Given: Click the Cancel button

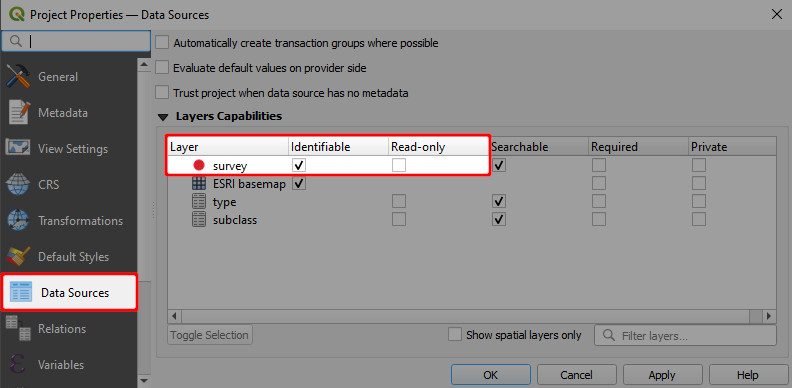Looking at the screenshot, I should [576, 375].
